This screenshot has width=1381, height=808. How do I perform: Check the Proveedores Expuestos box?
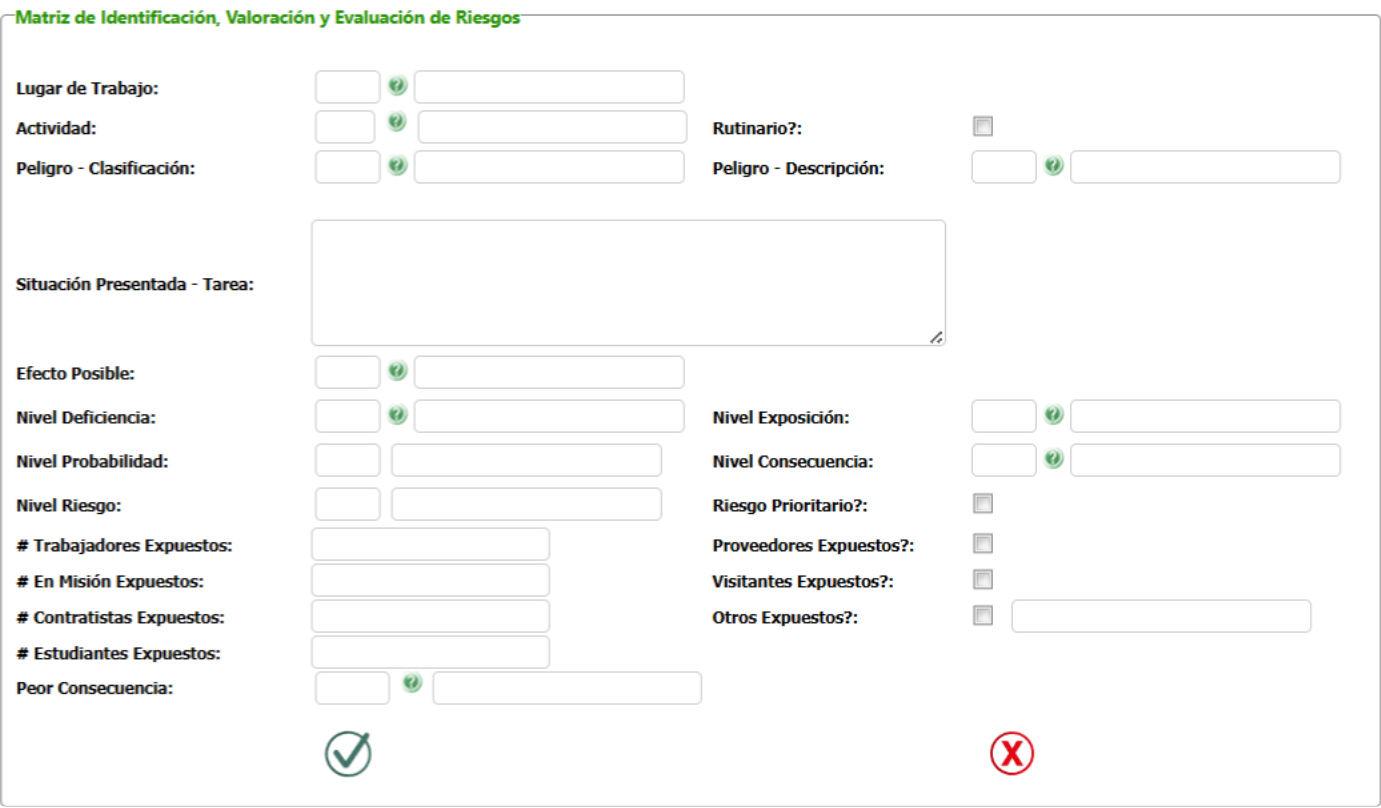click(x=983, y=544)
